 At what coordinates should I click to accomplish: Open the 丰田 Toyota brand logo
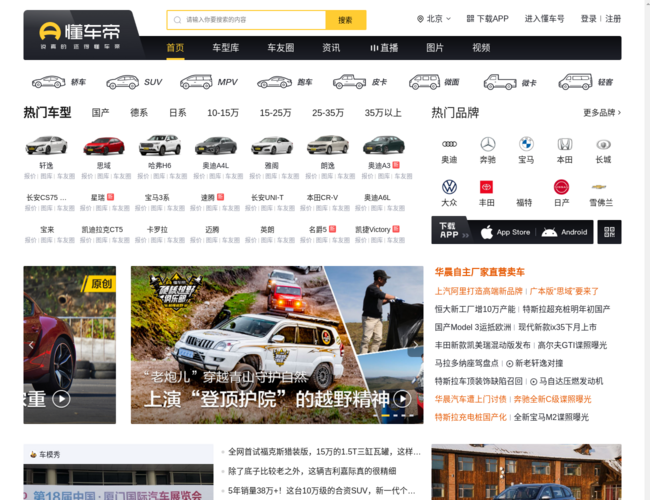click(486, 187)
